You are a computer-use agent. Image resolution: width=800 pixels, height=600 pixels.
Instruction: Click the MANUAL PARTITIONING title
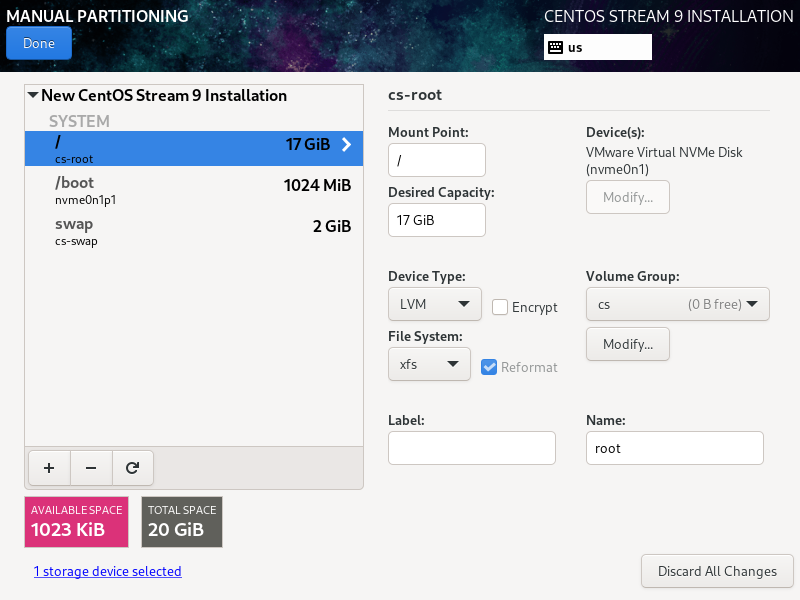click(97, 16)
